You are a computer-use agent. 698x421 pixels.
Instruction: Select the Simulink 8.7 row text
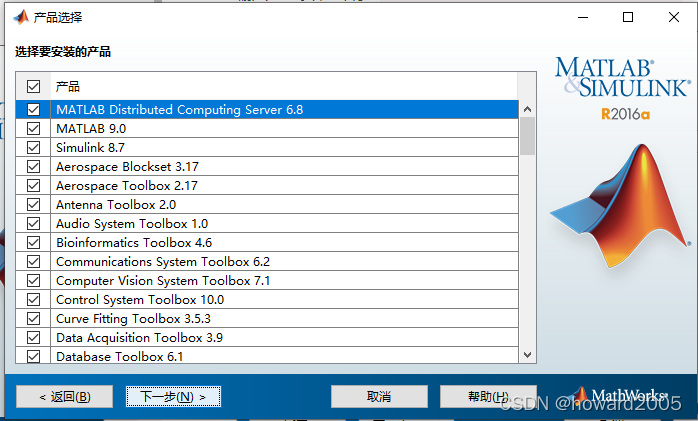click(90, 147)
